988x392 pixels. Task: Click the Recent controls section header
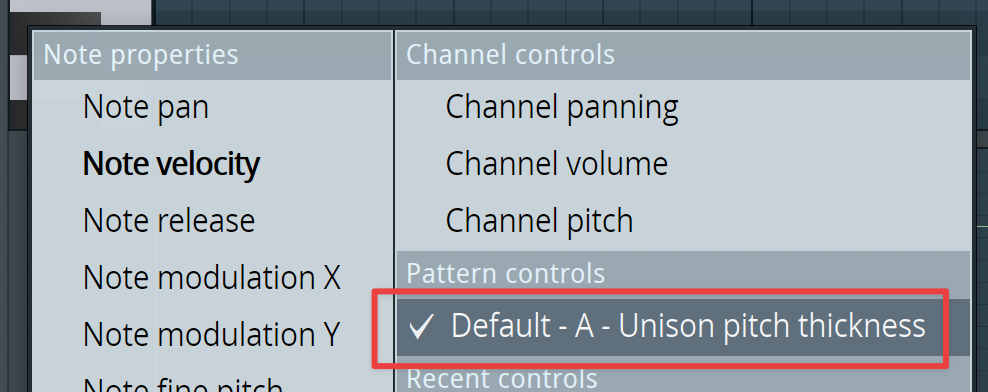coord(683,378)
